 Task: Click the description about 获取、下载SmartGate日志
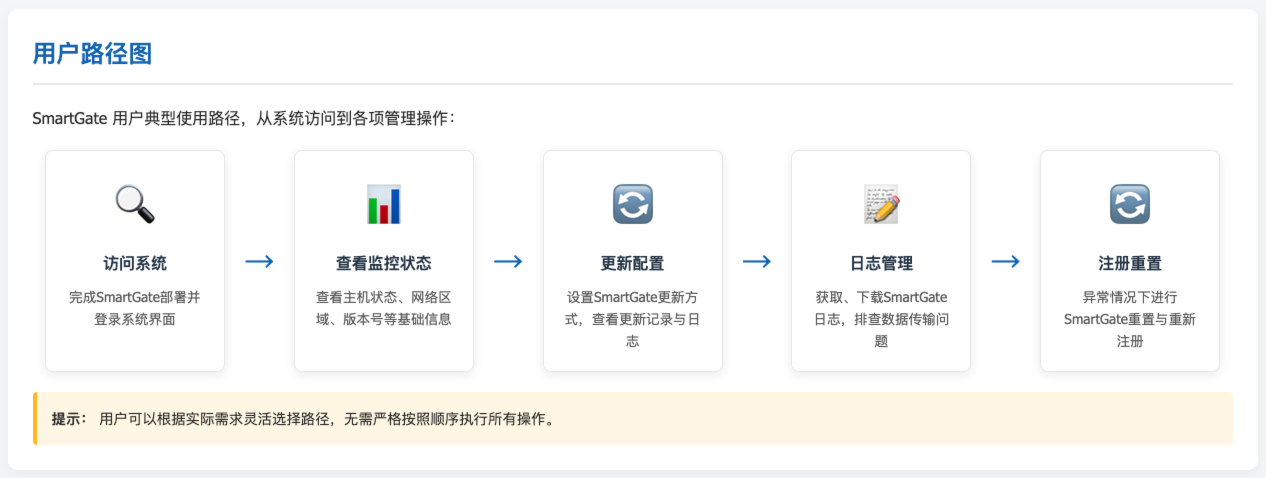pyautogui.click(x=881, y=319)
